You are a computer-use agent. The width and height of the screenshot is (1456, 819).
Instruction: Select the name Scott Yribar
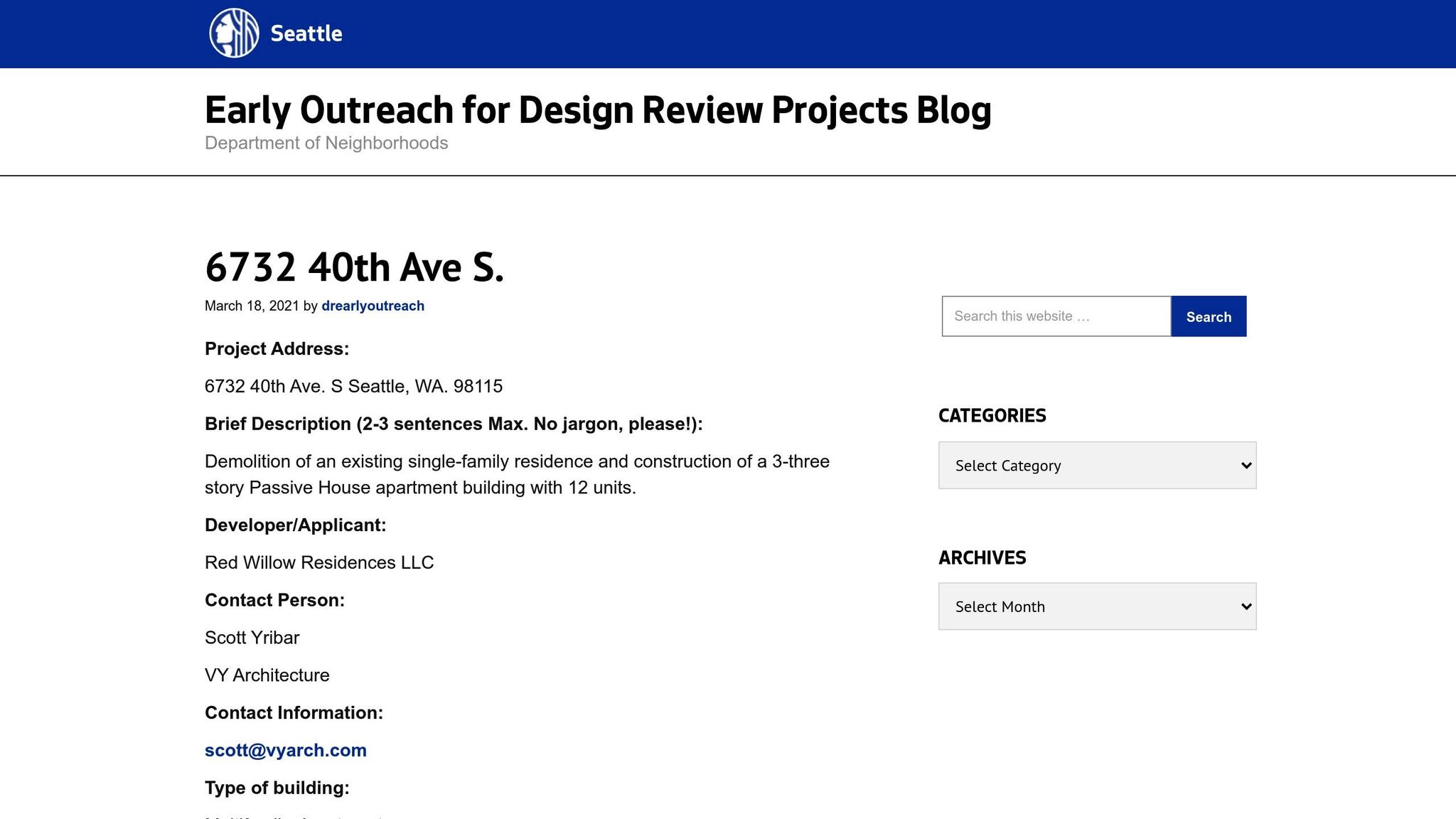click(x=252, y=638)
